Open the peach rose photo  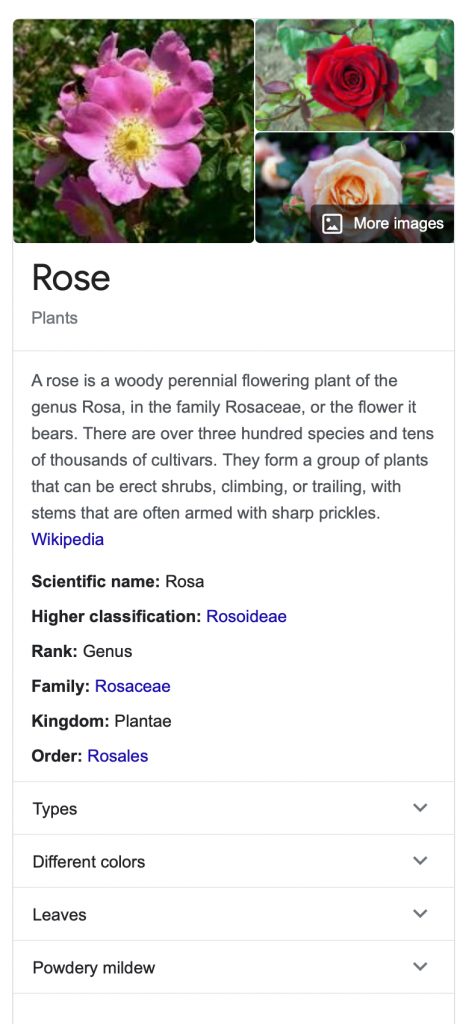(x=354, y=188)
